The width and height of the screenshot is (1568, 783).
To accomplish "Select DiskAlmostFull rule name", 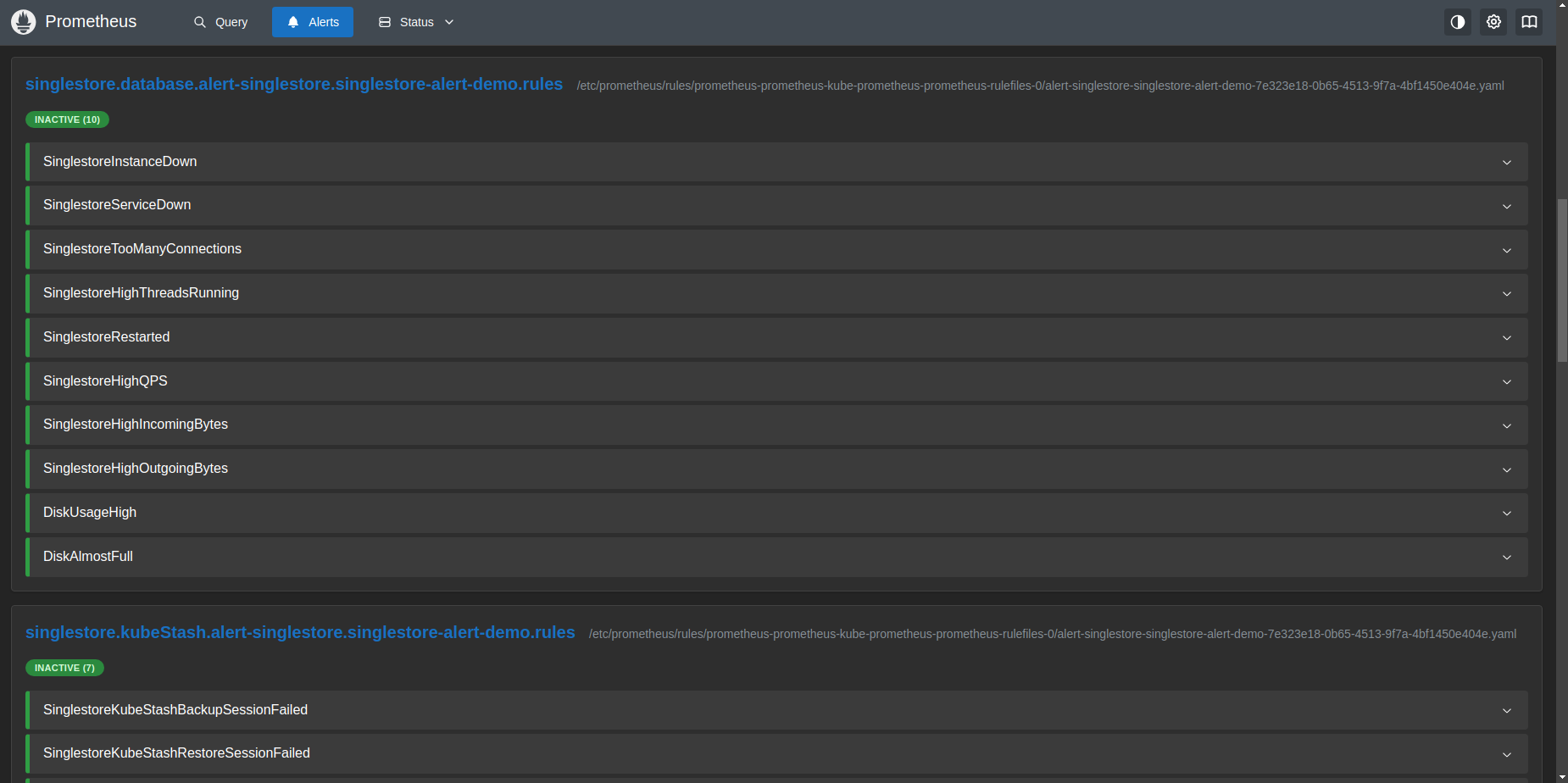I will coord(88,556).
